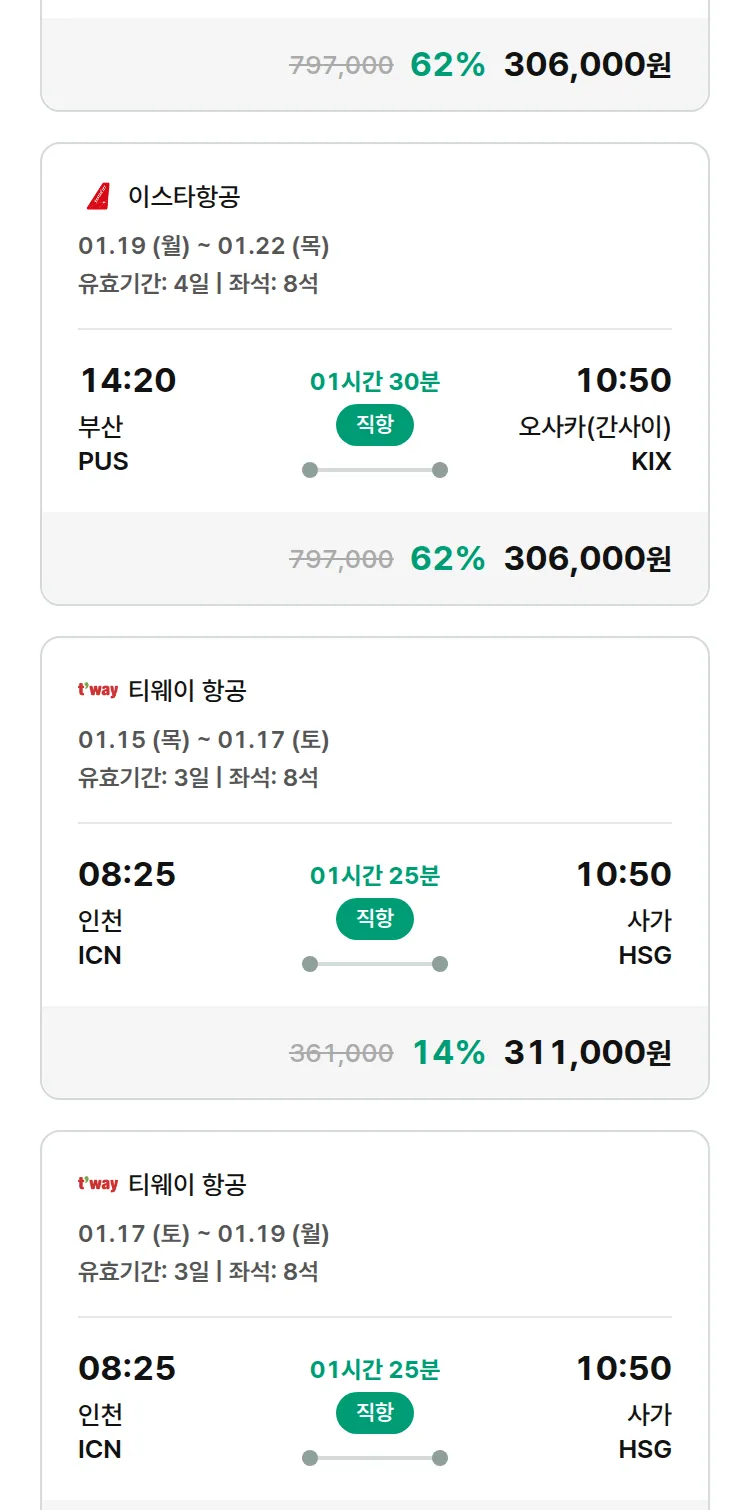The width and height of the screenshot is (750, 1510).
Task: Click the 오사카(간사이) destination label
Action: click(x=595, y=427)
